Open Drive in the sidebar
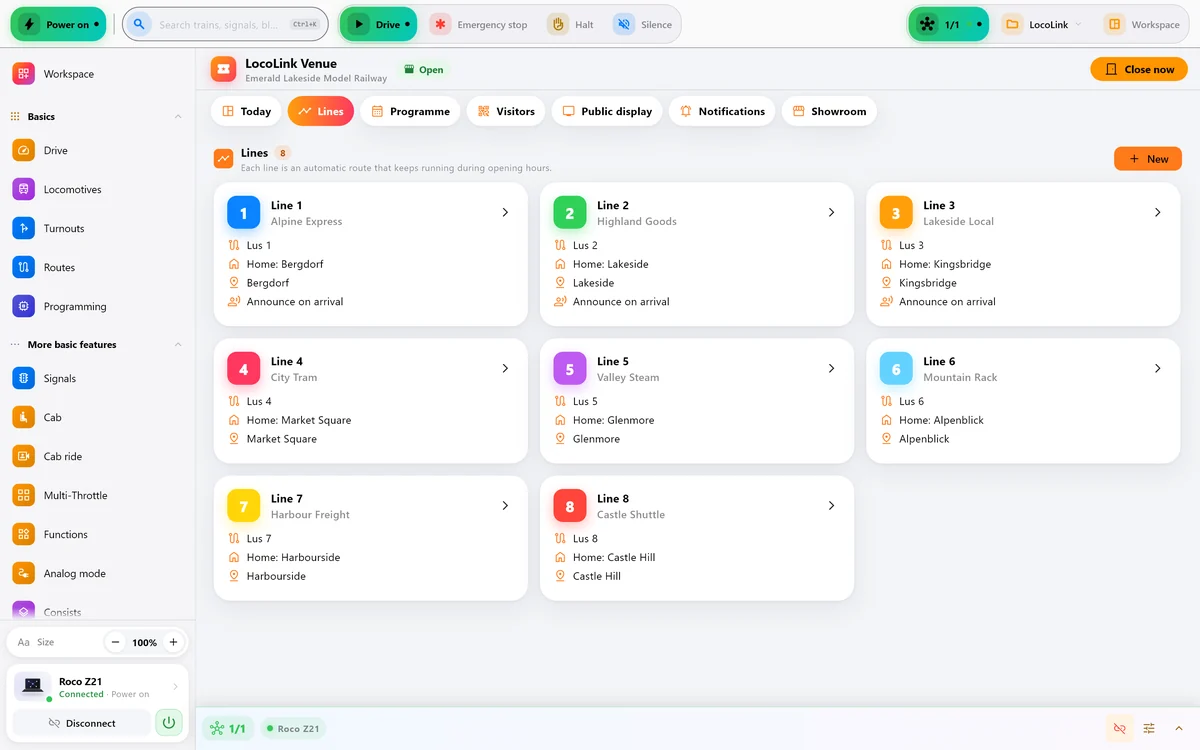This screenshot has width=1200, height=750. click(x=95, y=150)
